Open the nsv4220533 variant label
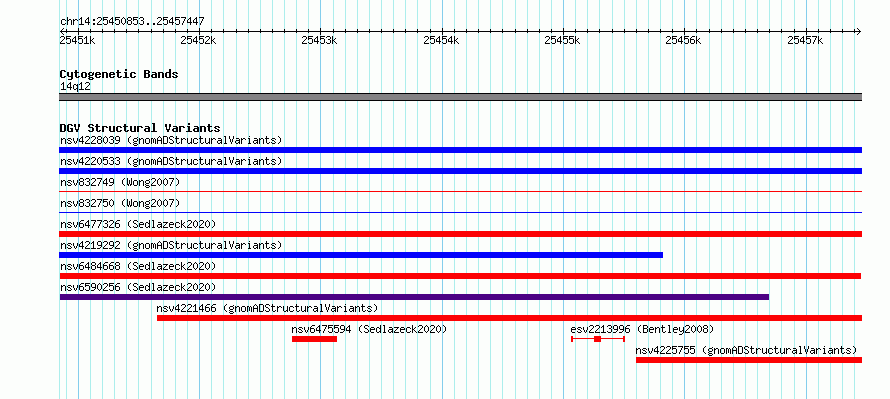The width and height of the screenshot is (890, 399). (x=171, y=161)
